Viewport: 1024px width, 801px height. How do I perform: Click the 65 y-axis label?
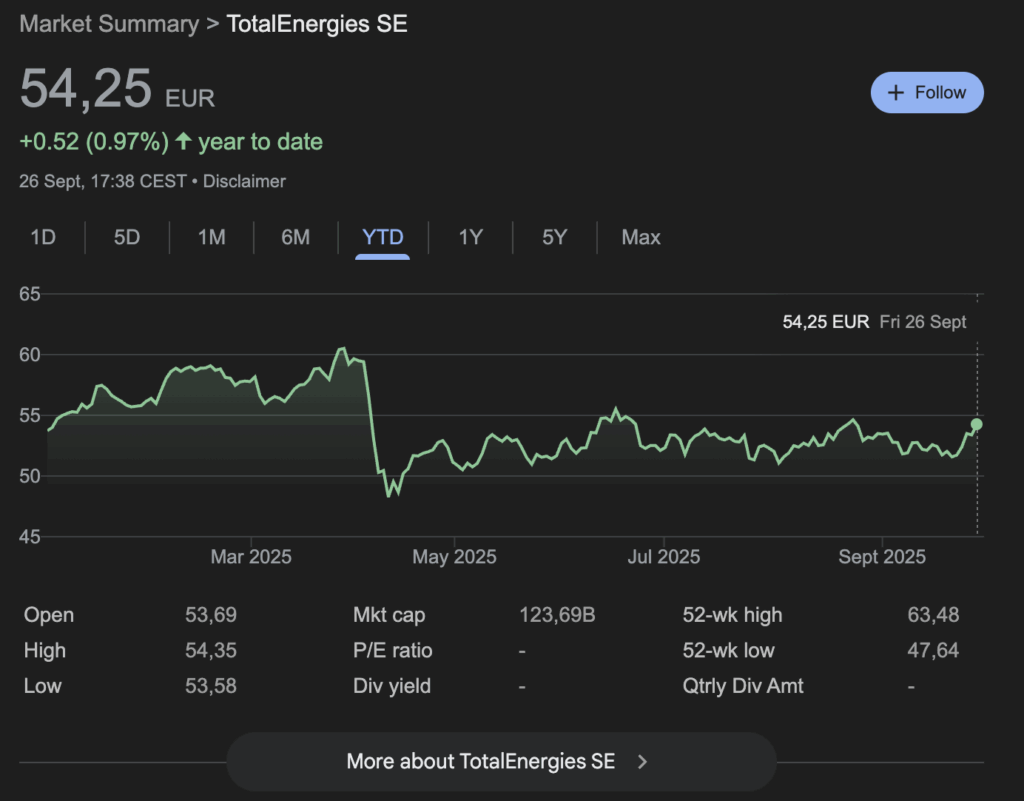(30, 294)
